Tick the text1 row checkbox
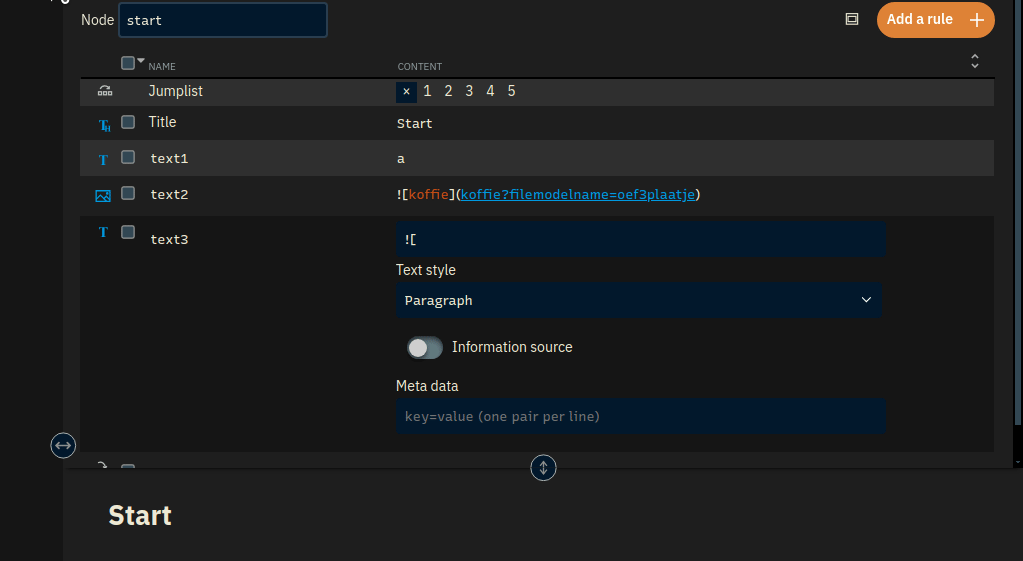This screenshot has height=561, width=1023. coord(128,157)
